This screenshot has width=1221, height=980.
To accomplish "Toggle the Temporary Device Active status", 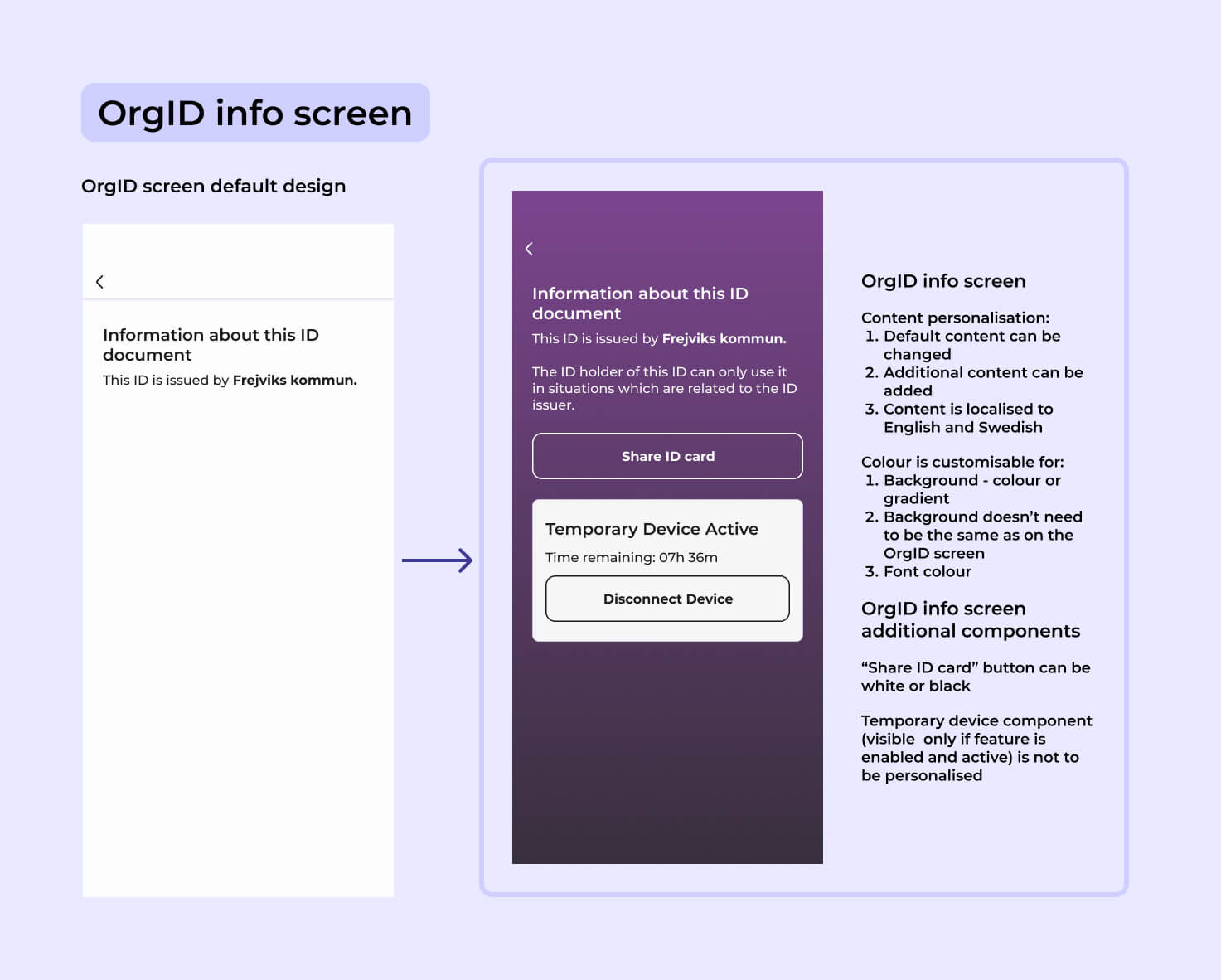I will (x=652, y=529).
